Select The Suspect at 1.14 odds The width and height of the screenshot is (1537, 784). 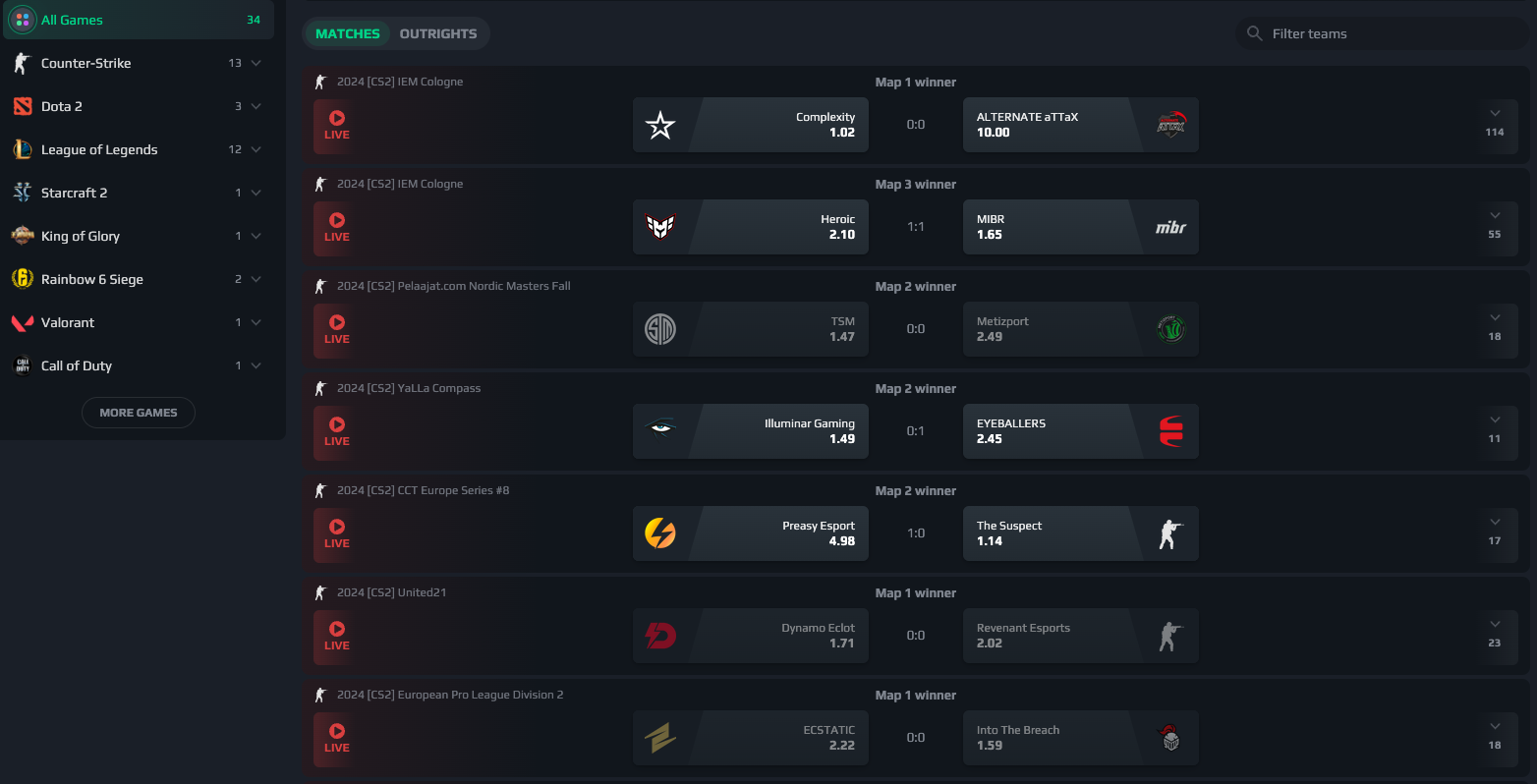coord(1053,533)
